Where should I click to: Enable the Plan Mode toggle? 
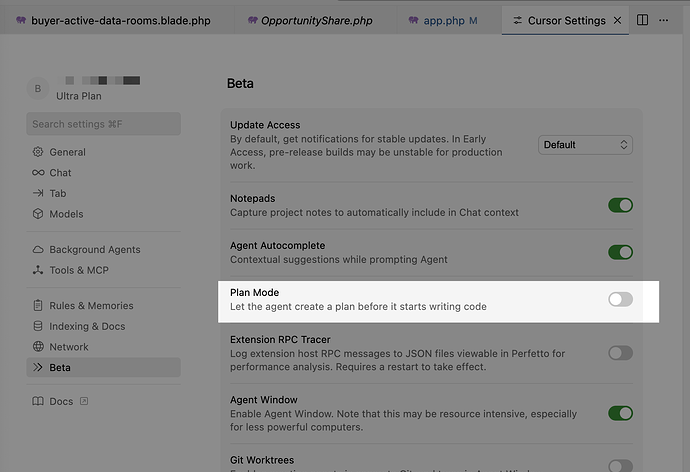click(620, 299)
